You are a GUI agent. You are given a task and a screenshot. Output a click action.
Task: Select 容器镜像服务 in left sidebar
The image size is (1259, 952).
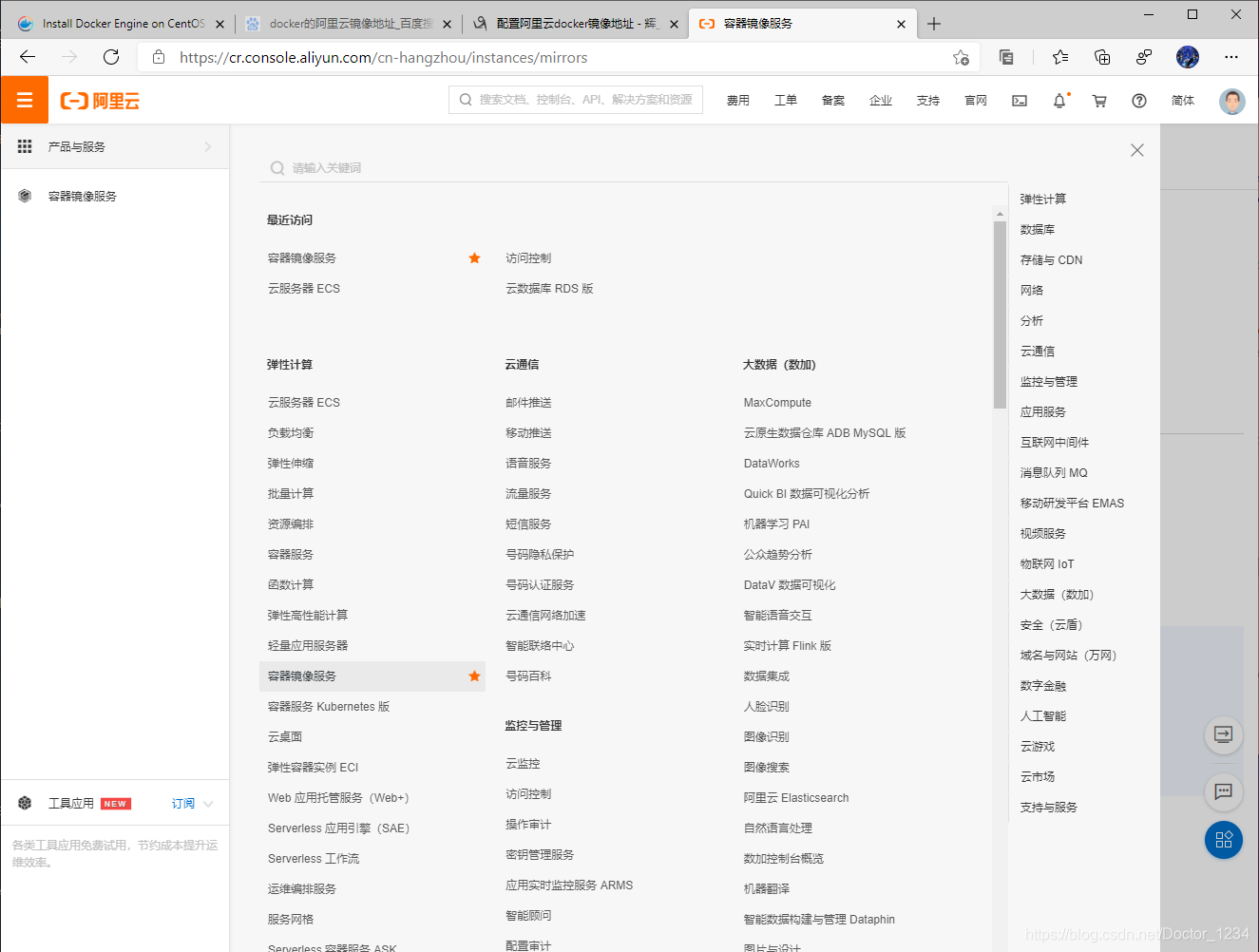(83, 197)
